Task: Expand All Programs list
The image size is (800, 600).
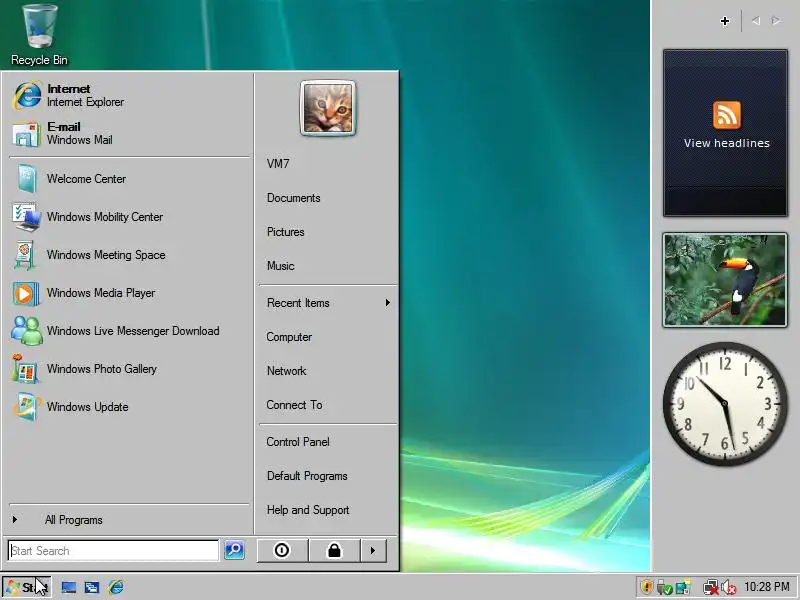Action: [x=130, y=520]
